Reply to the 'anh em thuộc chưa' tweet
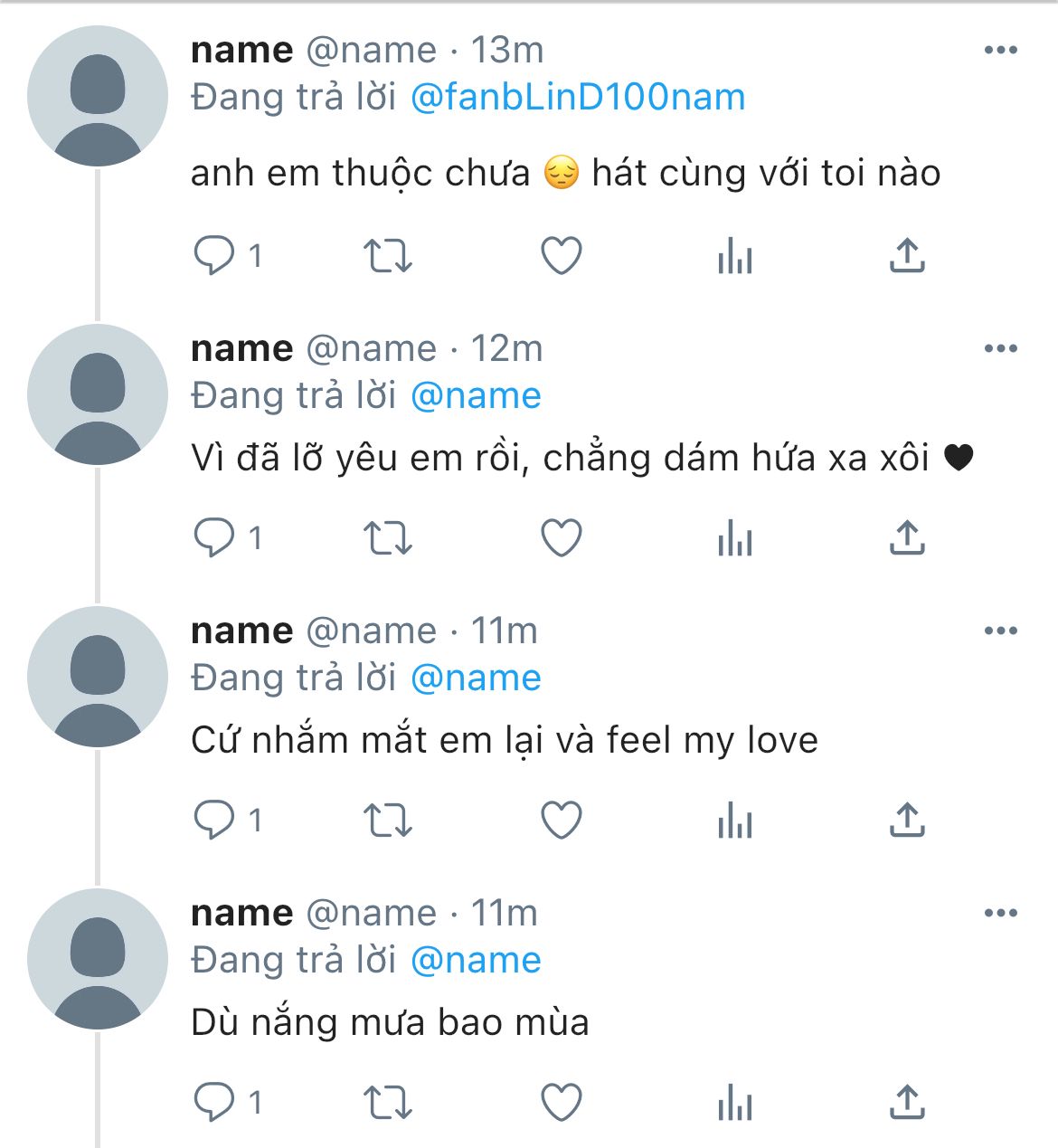This screenshot has height=1148, width=1058. pos(214,255)
